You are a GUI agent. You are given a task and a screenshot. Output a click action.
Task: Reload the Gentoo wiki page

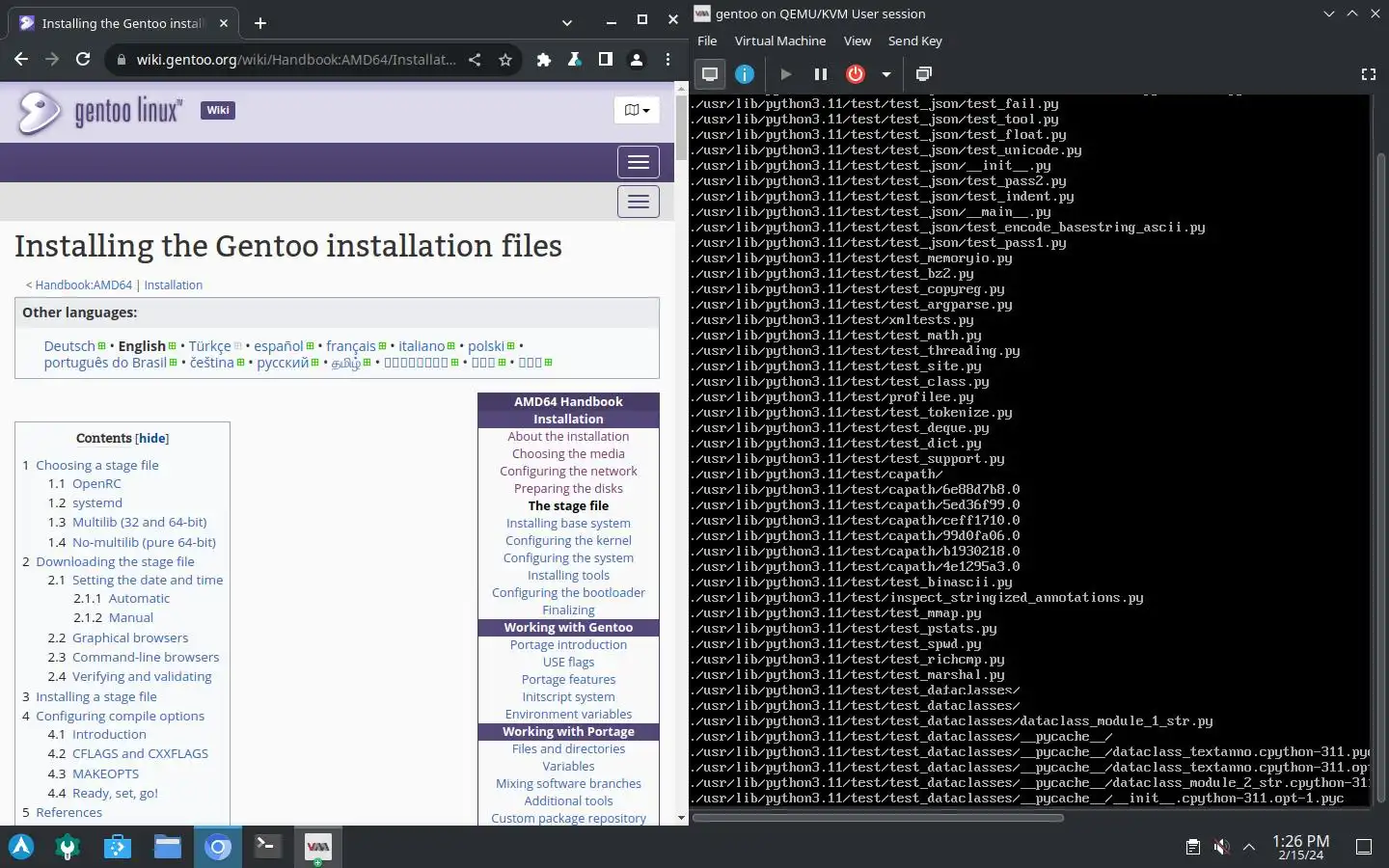[x=83, y=59]
